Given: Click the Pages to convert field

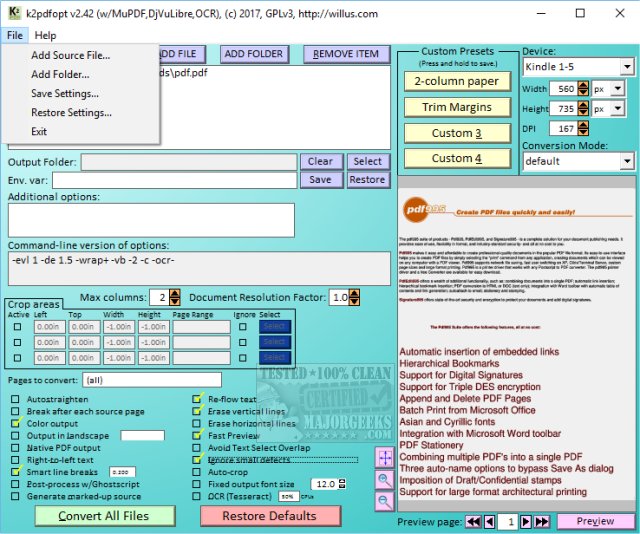Looking at the screenshot, I should pos(152,380).
